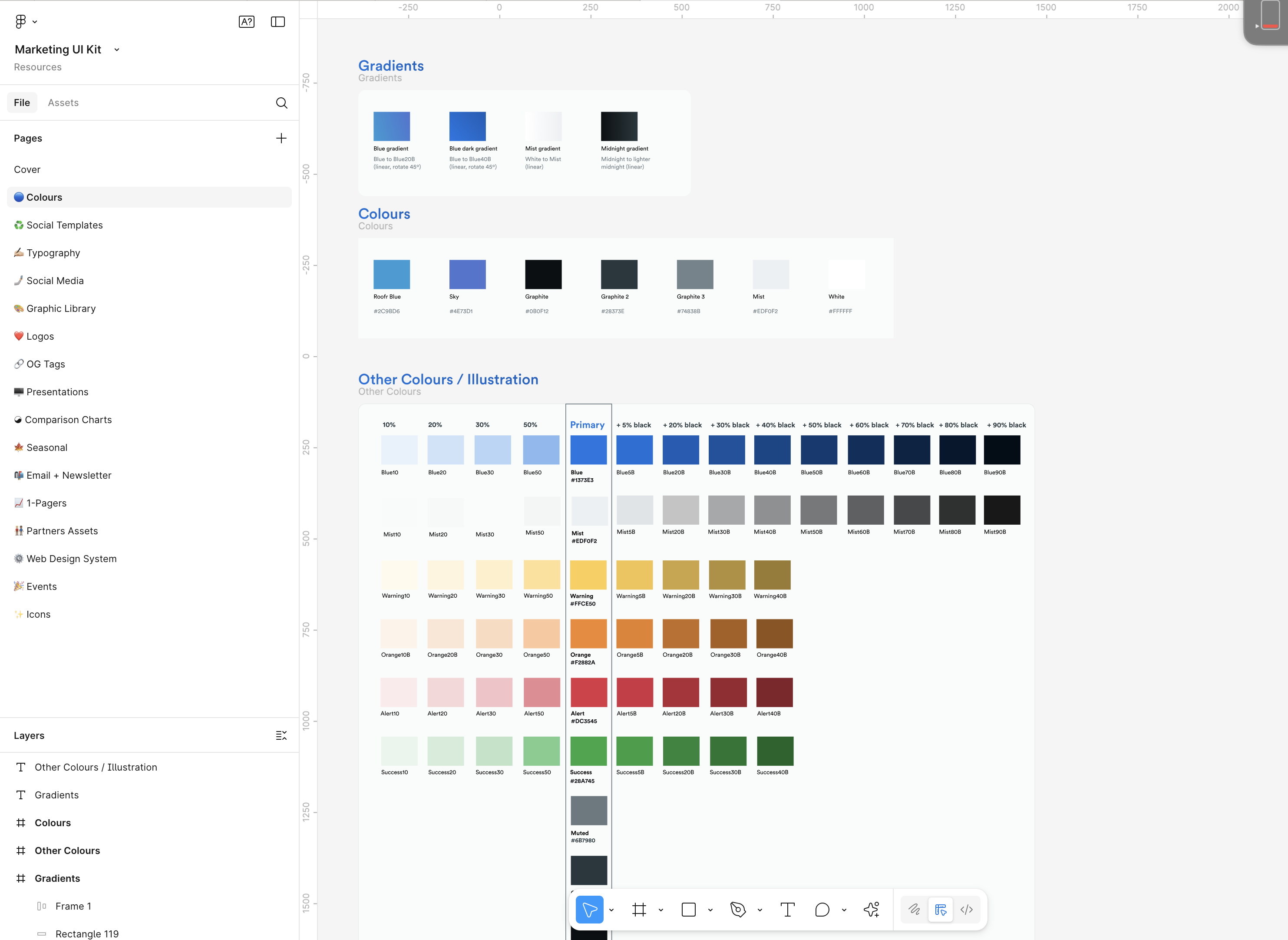Click the search icon in file panel
The width and height of the screenshot is (1288, 940).
point(281,103)
